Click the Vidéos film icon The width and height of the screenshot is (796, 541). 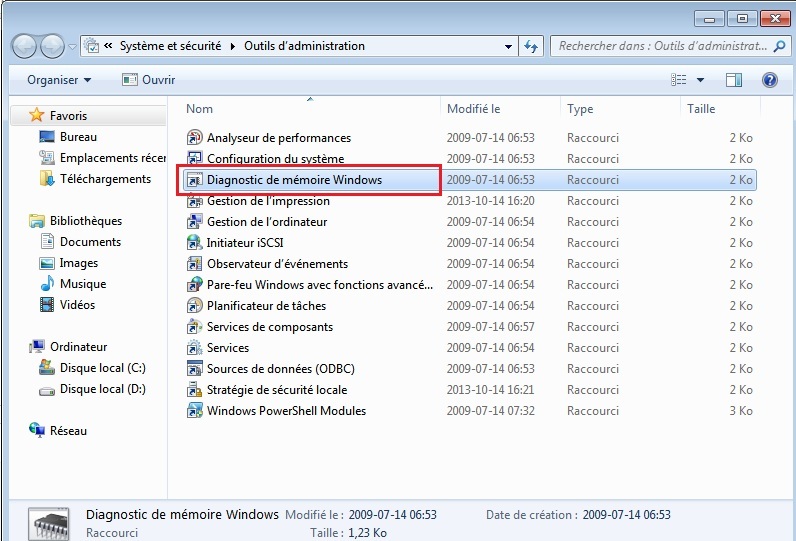point(47,305)
